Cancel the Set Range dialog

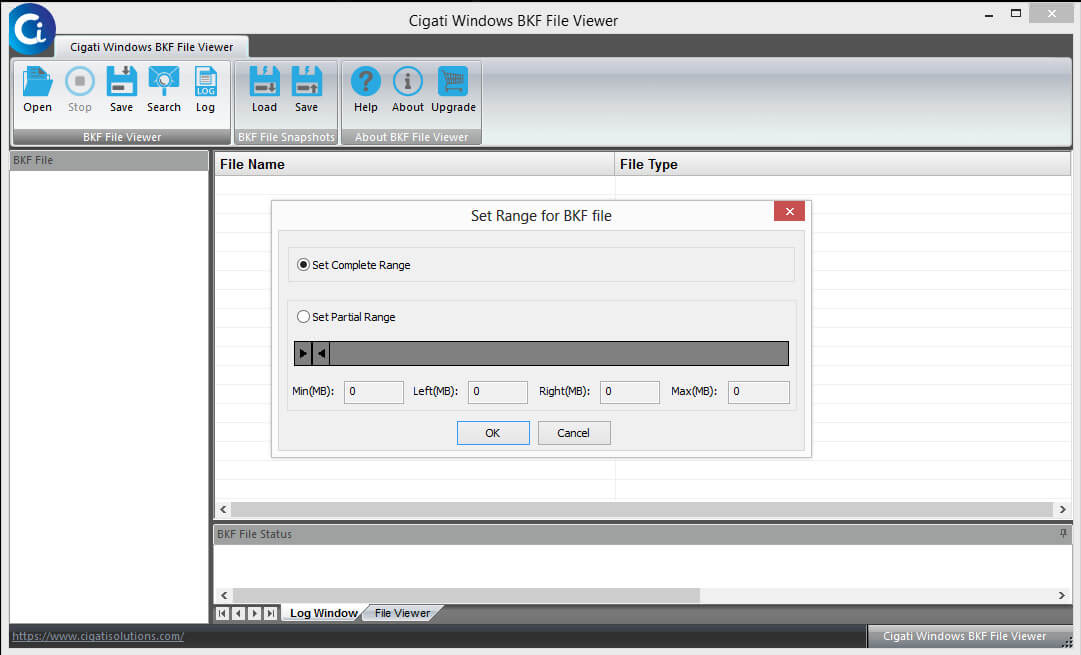[574, 433]
